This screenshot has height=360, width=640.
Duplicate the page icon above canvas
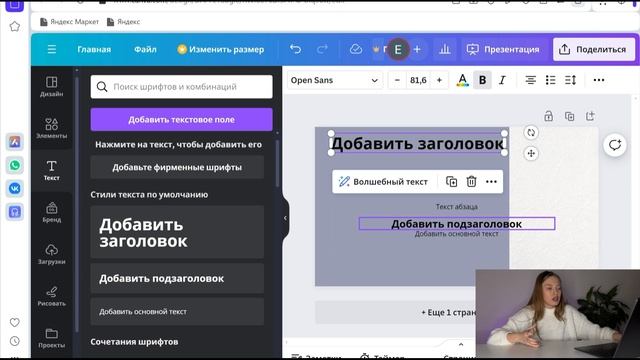[x=569, y=116]
